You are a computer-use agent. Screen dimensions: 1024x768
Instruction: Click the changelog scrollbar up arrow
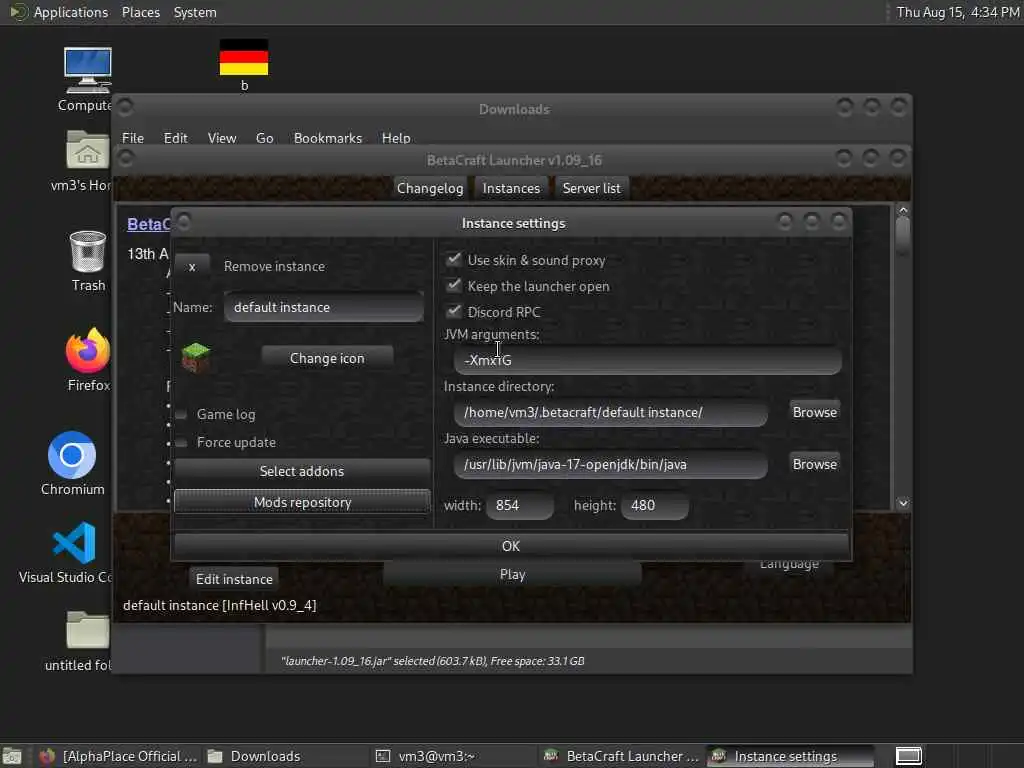tap(903, 210)
